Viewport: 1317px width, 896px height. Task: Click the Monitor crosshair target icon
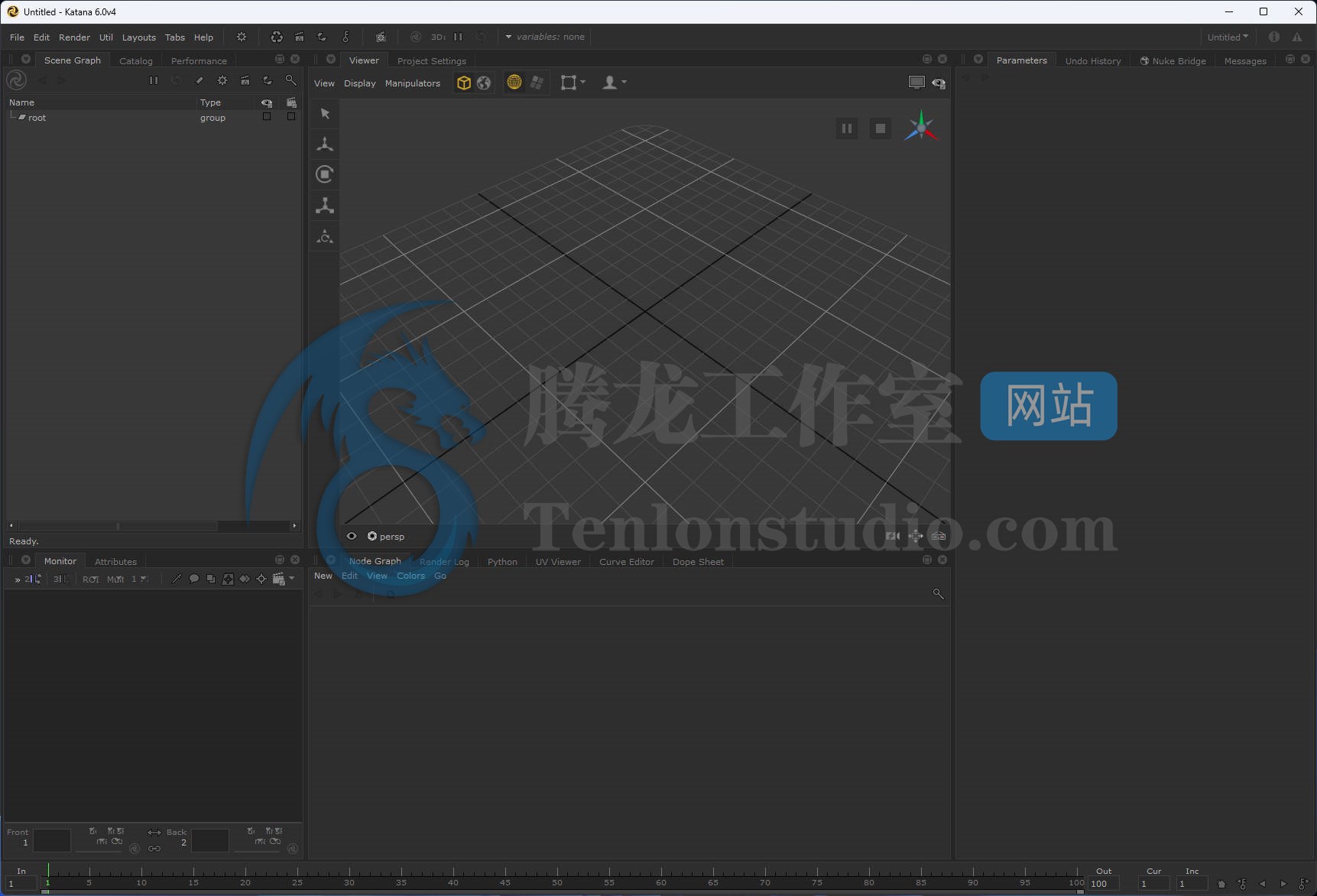point(261,579)
